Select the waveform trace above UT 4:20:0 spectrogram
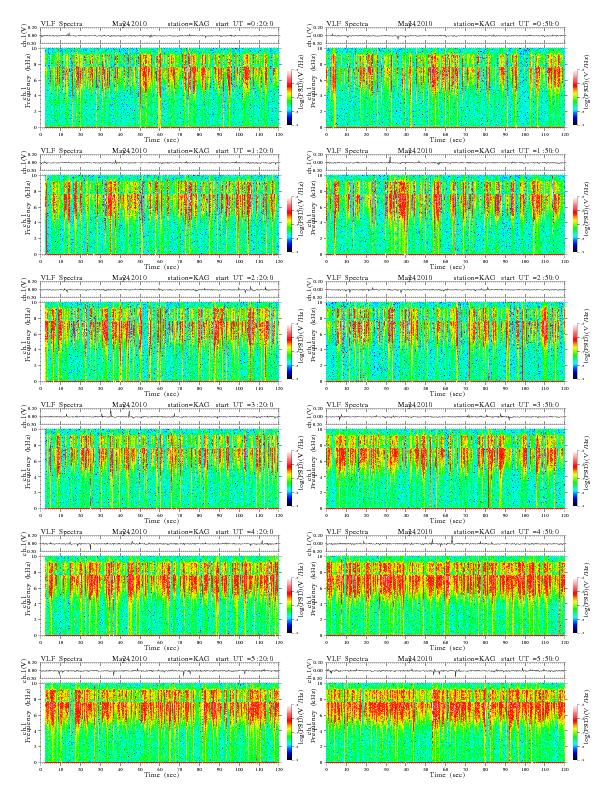The width and height of the screenshot is (612, 792). tap(160, 544)
